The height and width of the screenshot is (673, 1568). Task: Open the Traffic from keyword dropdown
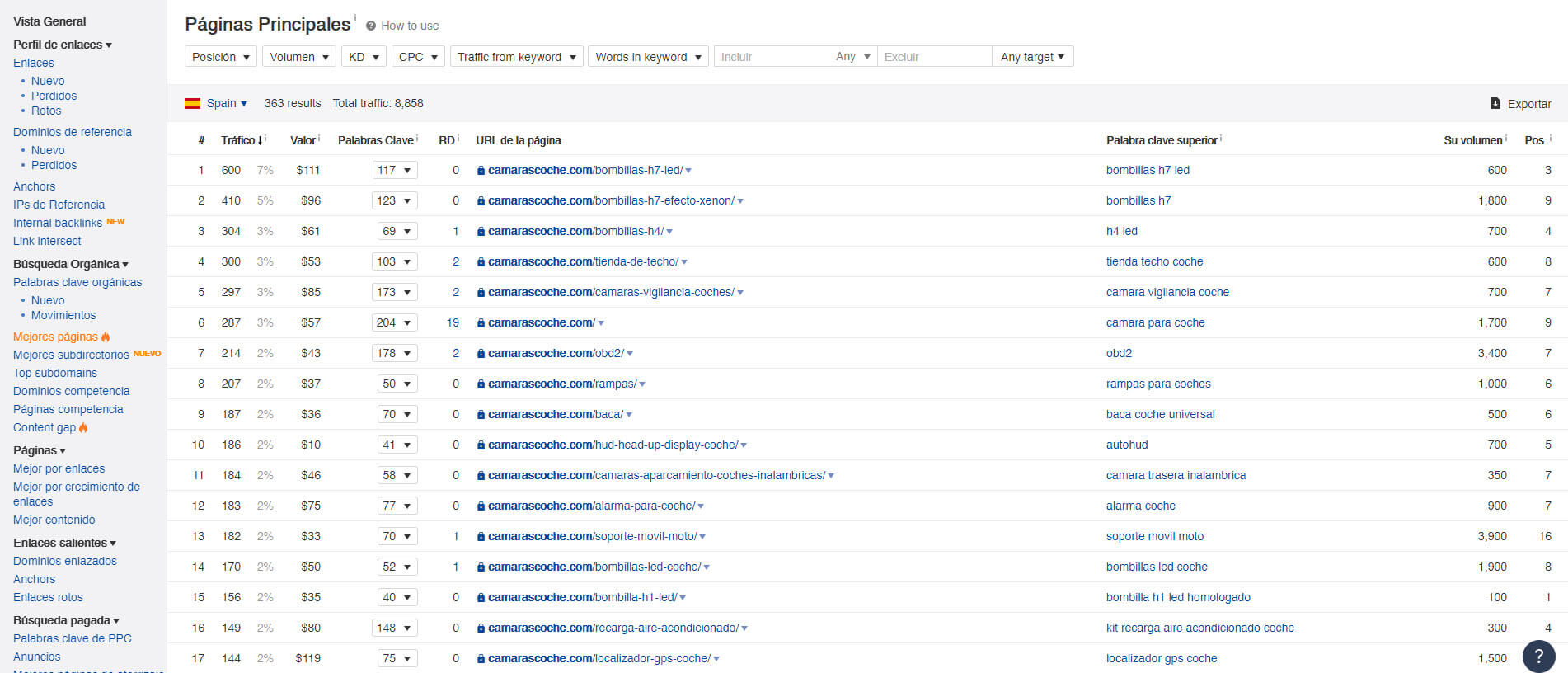517,57
